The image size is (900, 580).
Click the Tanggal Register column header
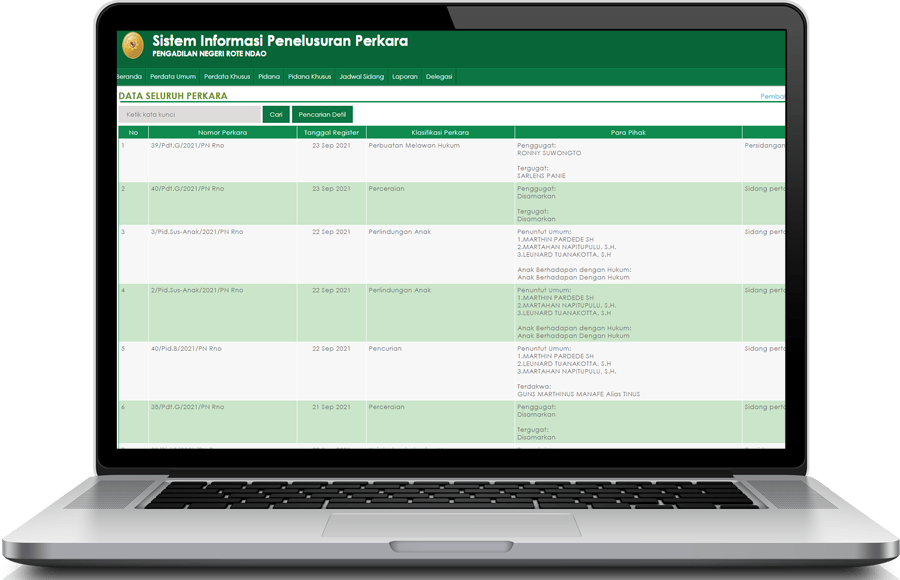331,132
